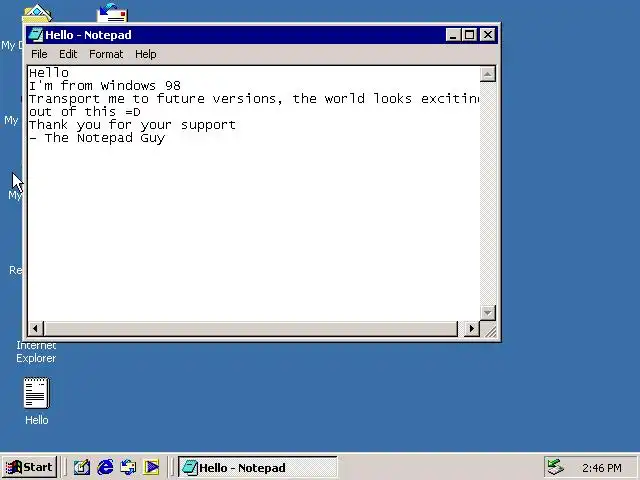Open the Help menu
This screenshot has width=640, height=480.
(146, 54)
